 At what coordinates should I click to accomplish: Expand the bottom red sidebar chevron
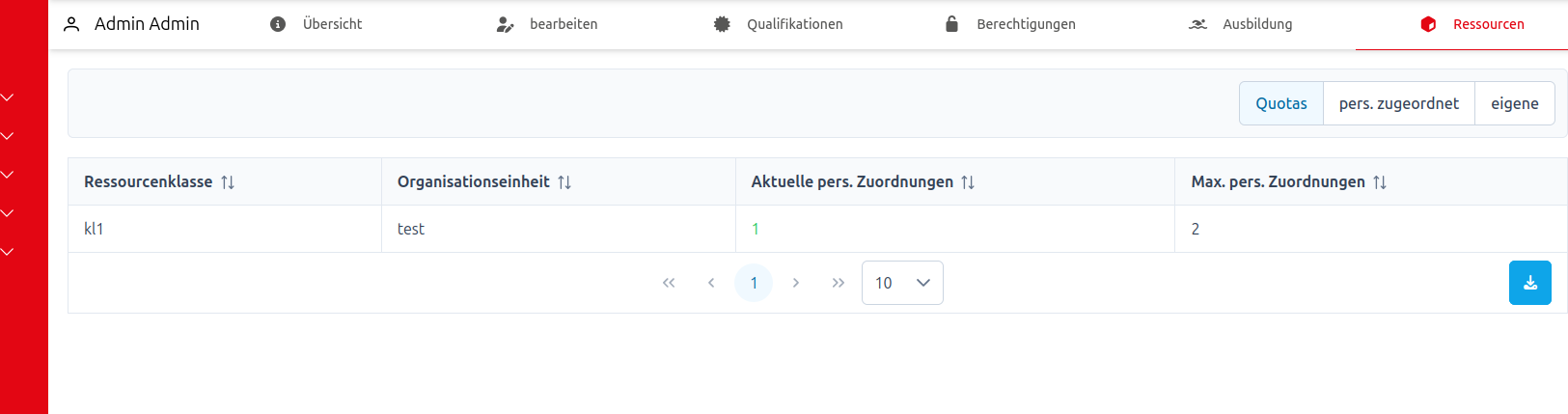tap(8, 252)
